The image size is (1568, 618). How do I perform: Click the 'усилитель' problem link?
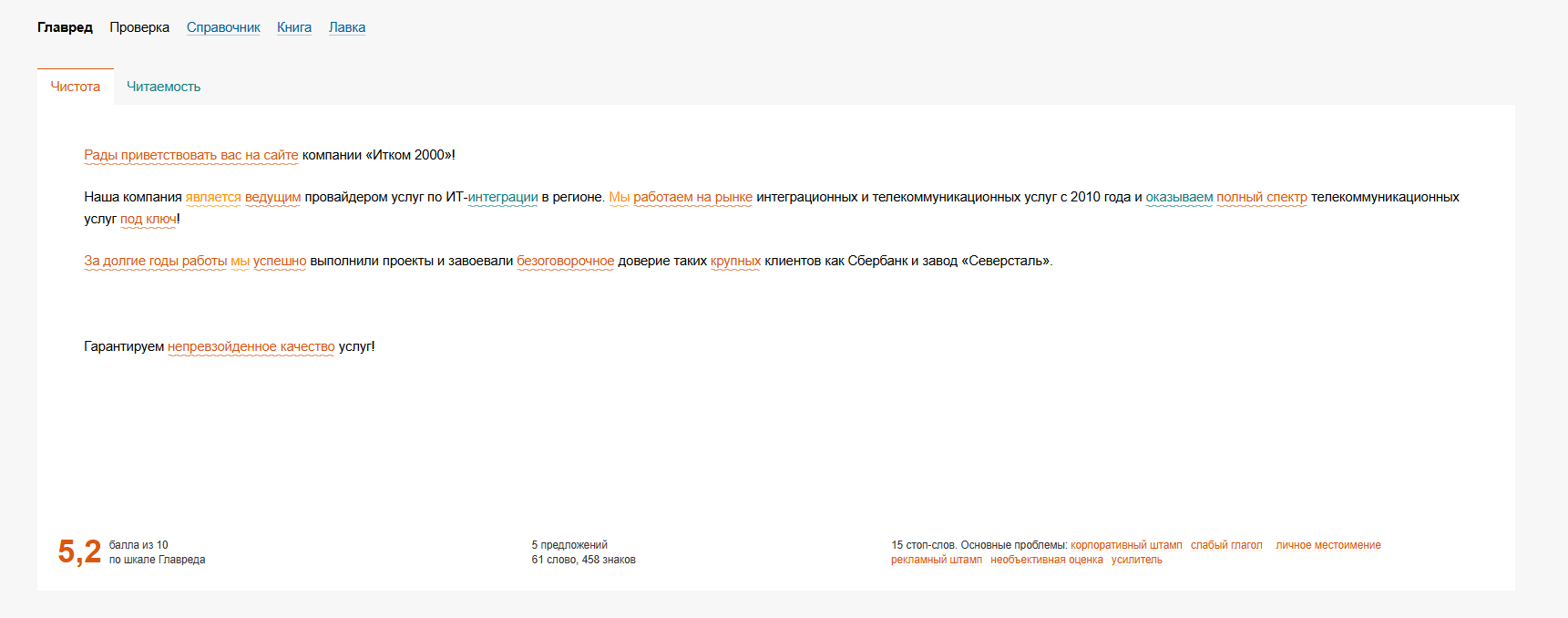pyautogui.click(x=1136, y=560)
